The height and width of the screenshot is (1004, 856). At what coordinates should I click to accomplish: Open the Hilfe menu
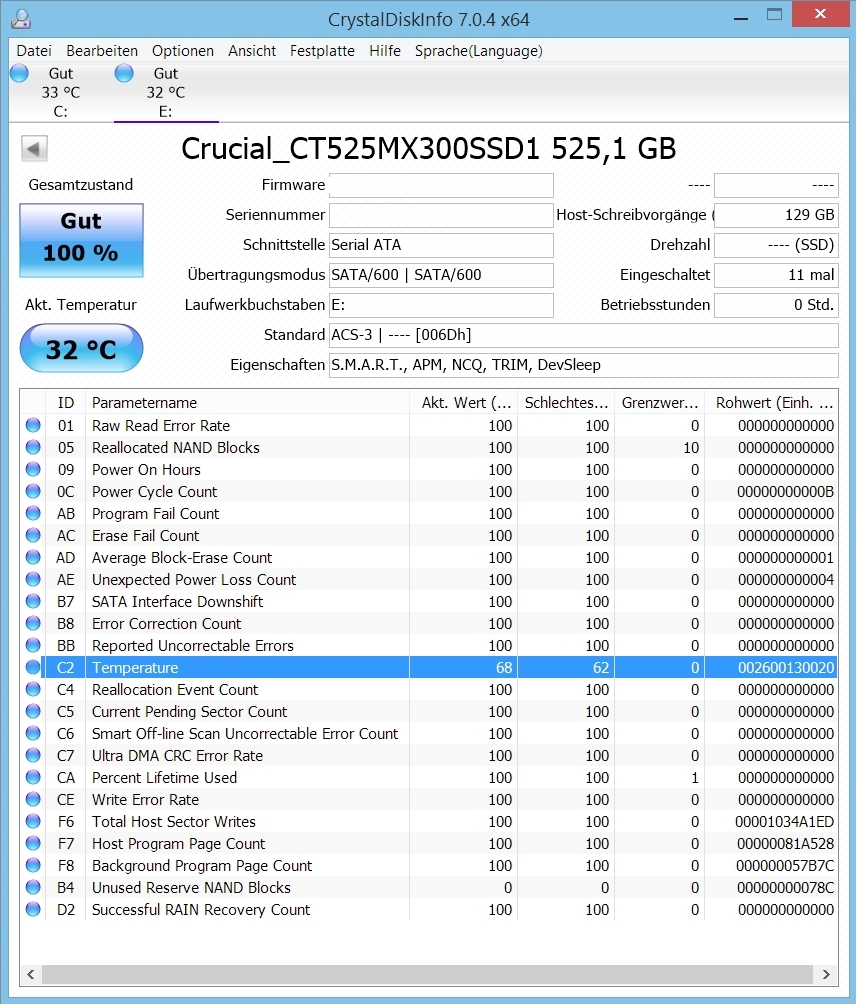[x=385, y=51]
